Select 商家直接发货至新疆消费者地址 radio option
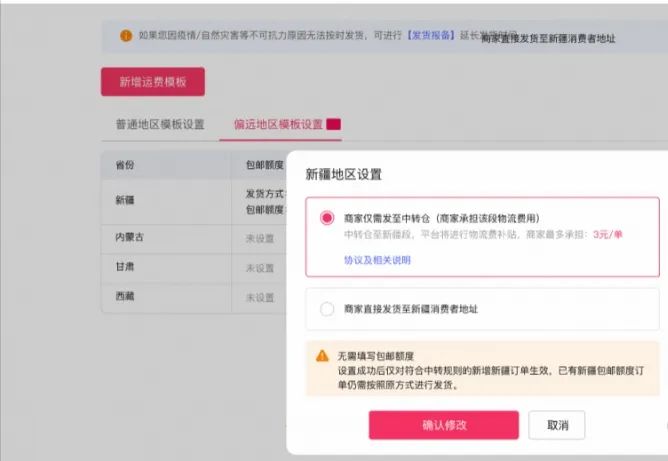Image resolution: width=668 pixels, height=461 pixels. click(x=327, y=309)
